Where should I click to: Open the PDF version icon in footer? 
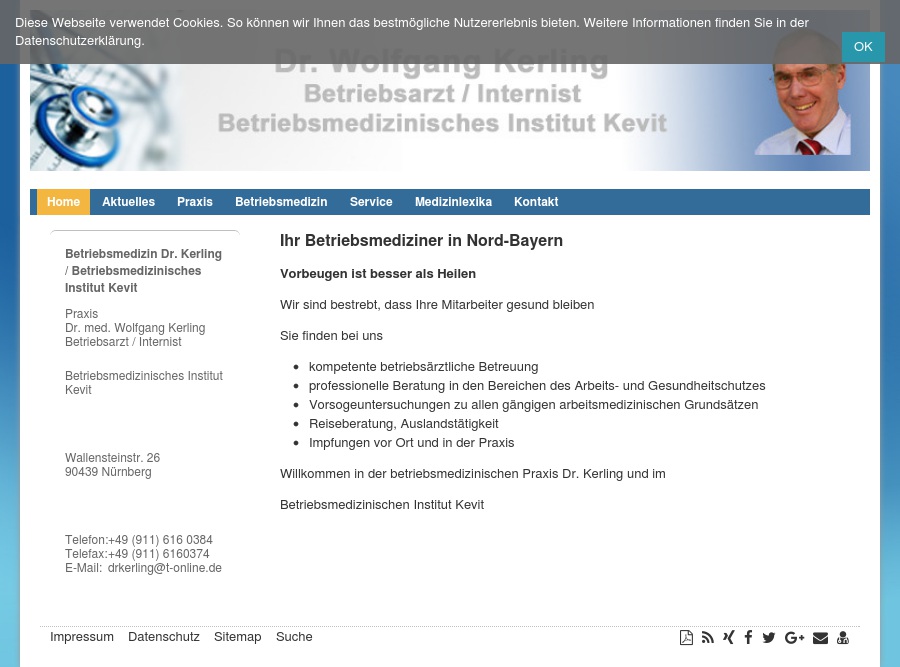[x=686, y=637]
